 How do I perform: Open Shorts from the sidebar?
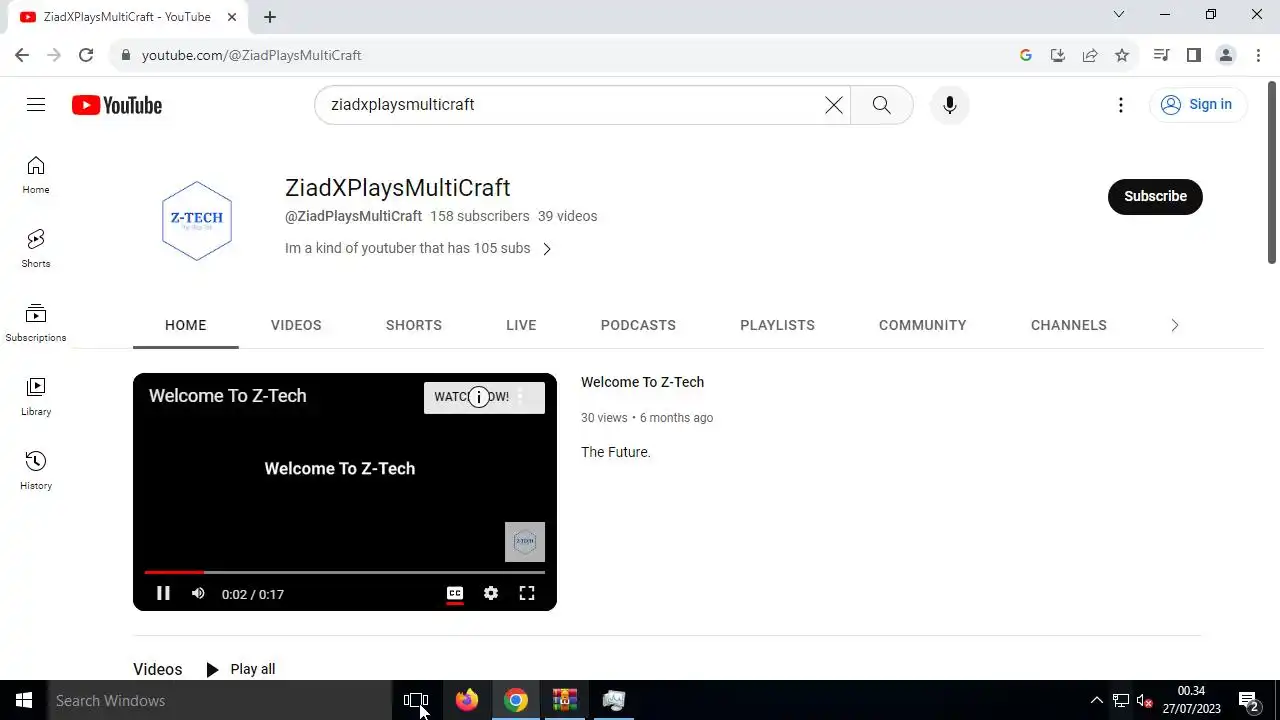[x=36, y=249]
